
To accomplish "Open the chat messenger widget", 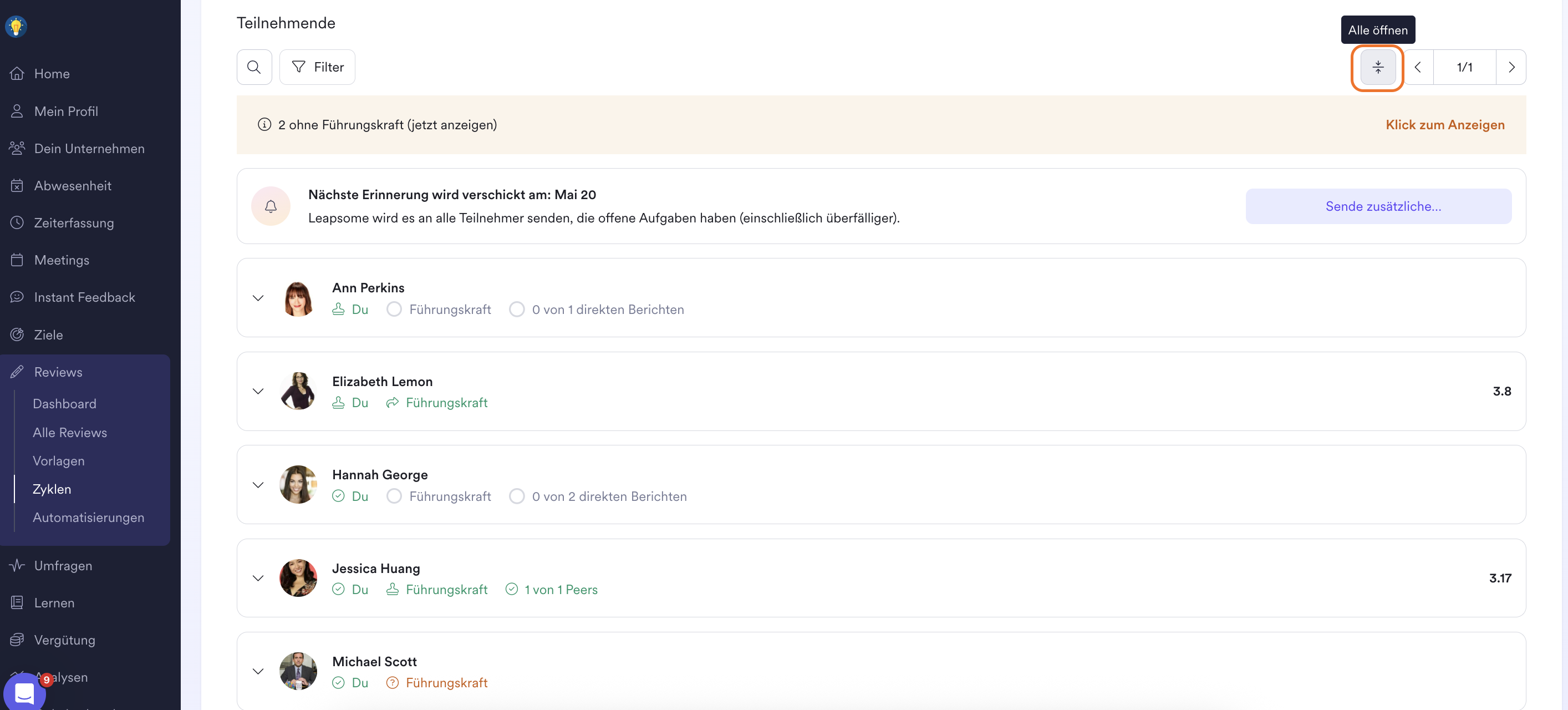I will pos(24,693).
